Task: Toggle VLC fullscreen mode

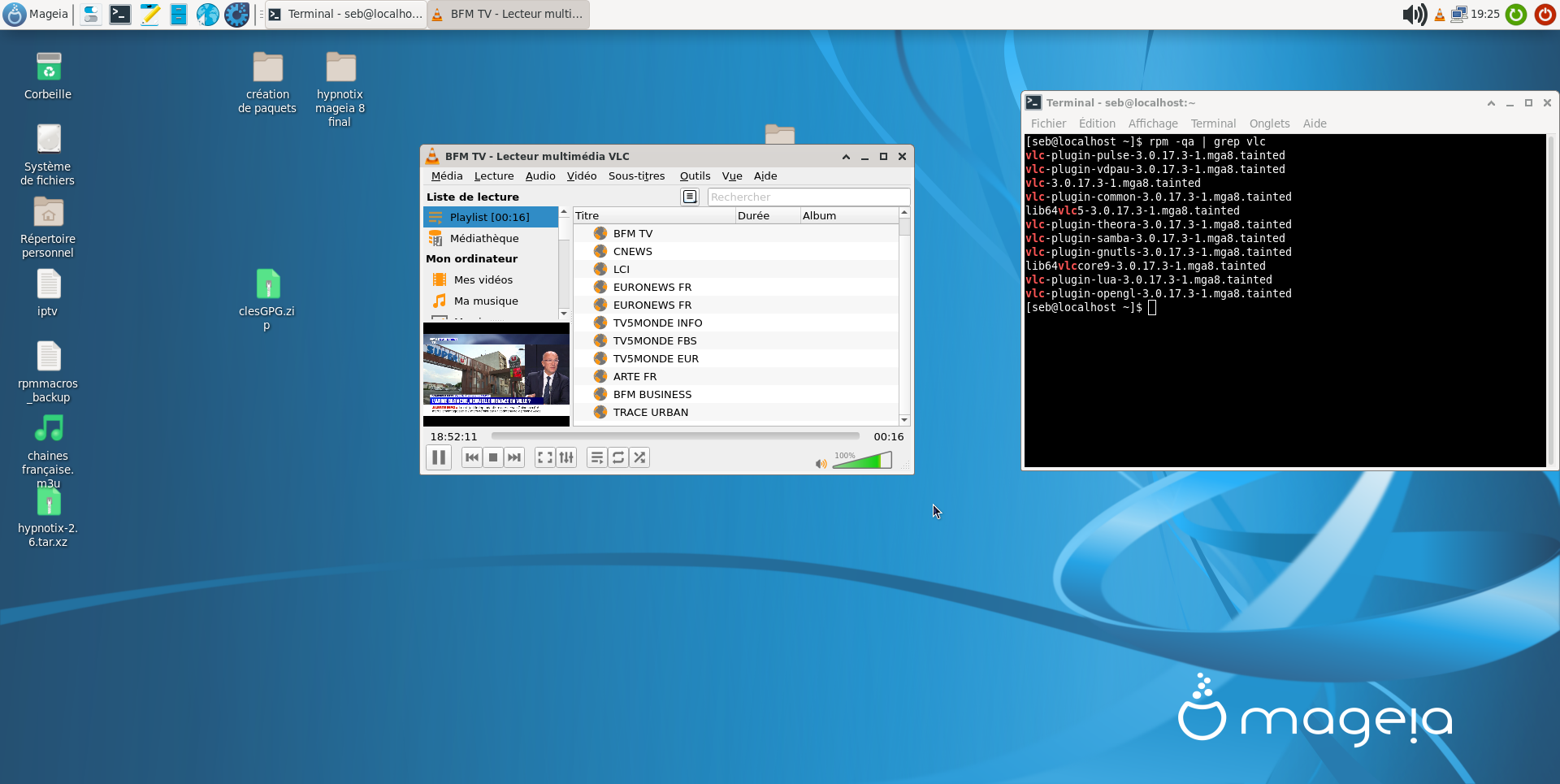Action: click(545, 457)
